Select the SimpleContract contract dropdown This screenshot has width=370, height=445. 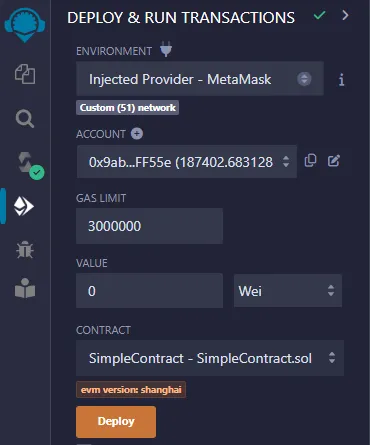coord(210,358)
